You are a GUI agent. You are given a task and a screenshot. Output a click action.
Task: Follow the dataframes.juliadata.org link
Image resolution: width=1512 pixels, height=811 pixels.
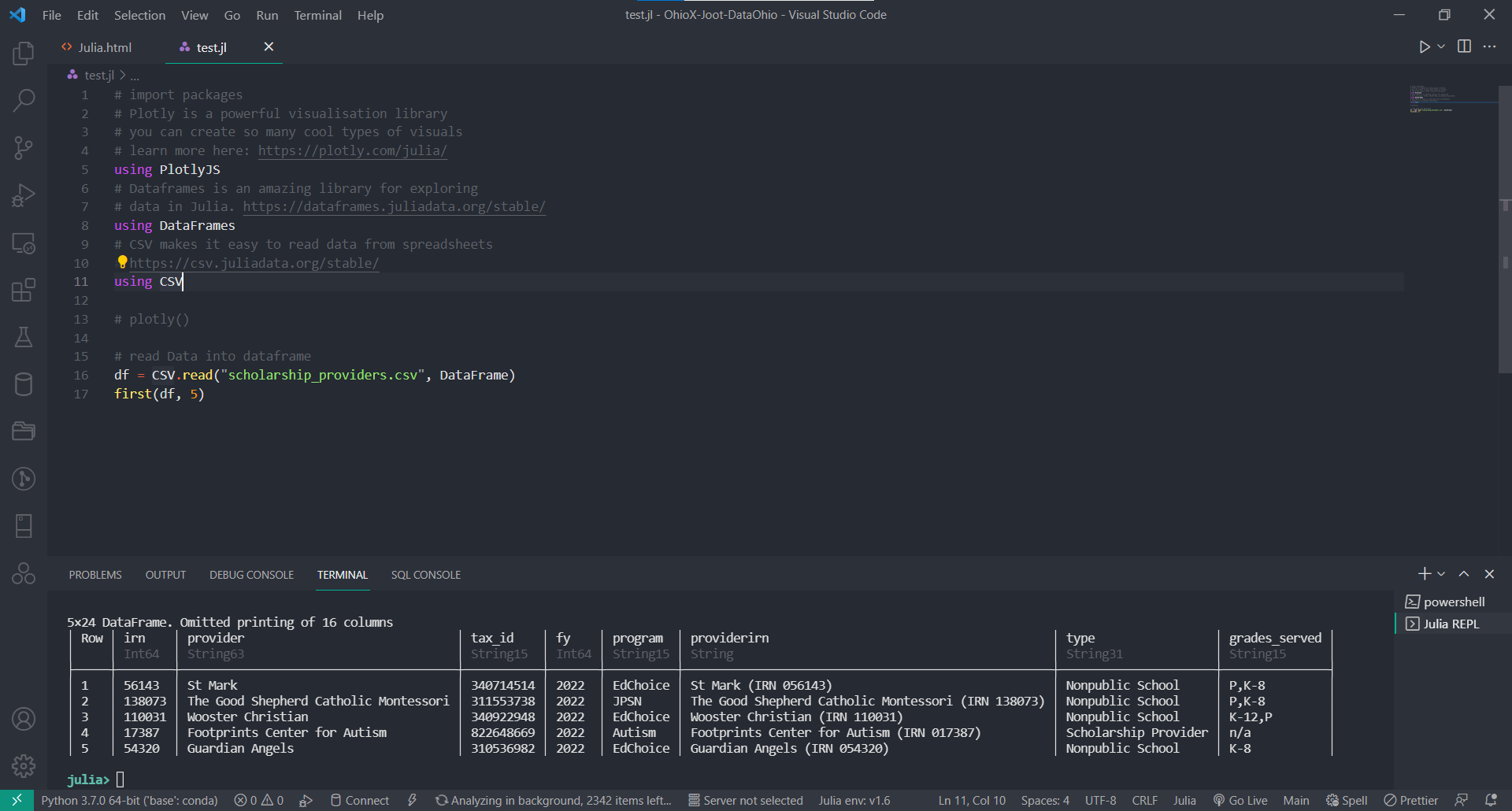[x=394, y=206]
